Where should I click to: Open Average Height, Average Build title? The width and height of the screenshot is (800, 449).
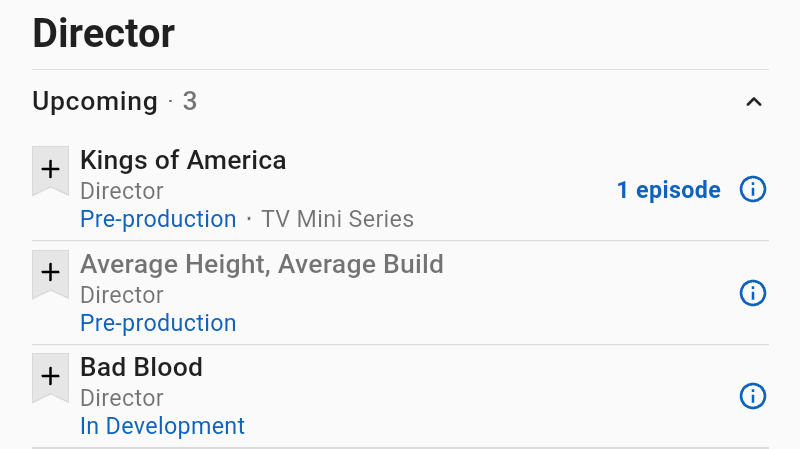pos(261,264)
